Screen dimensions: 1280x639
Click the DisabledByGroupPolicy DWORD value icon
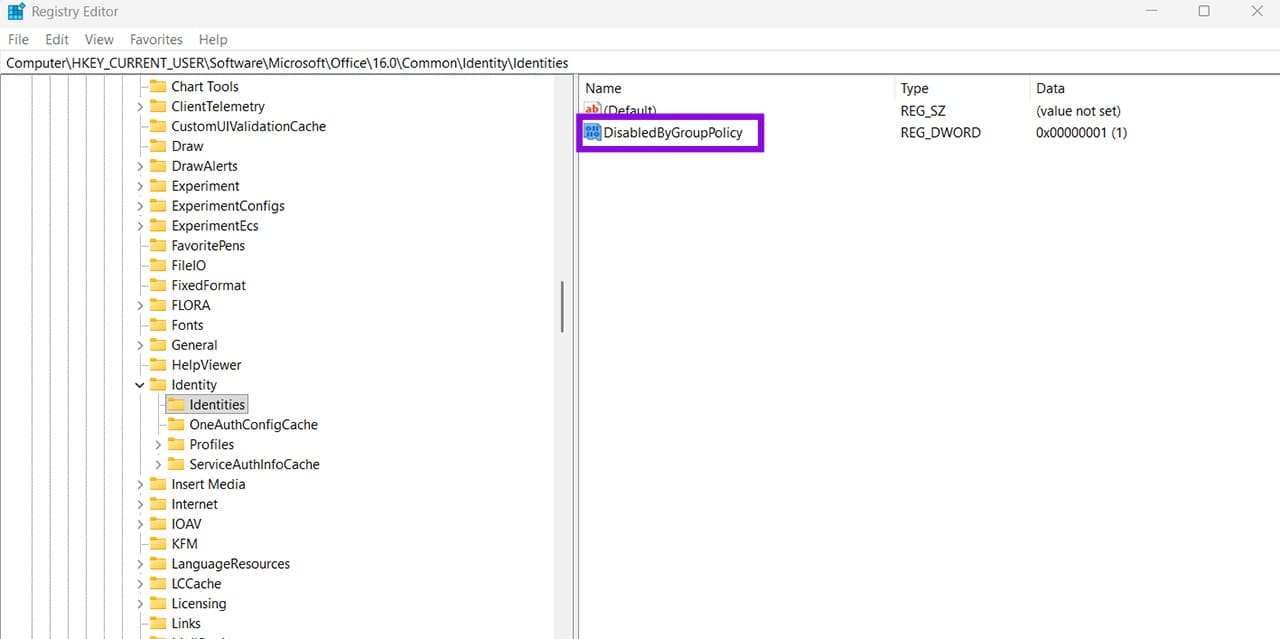pos(593,132)
